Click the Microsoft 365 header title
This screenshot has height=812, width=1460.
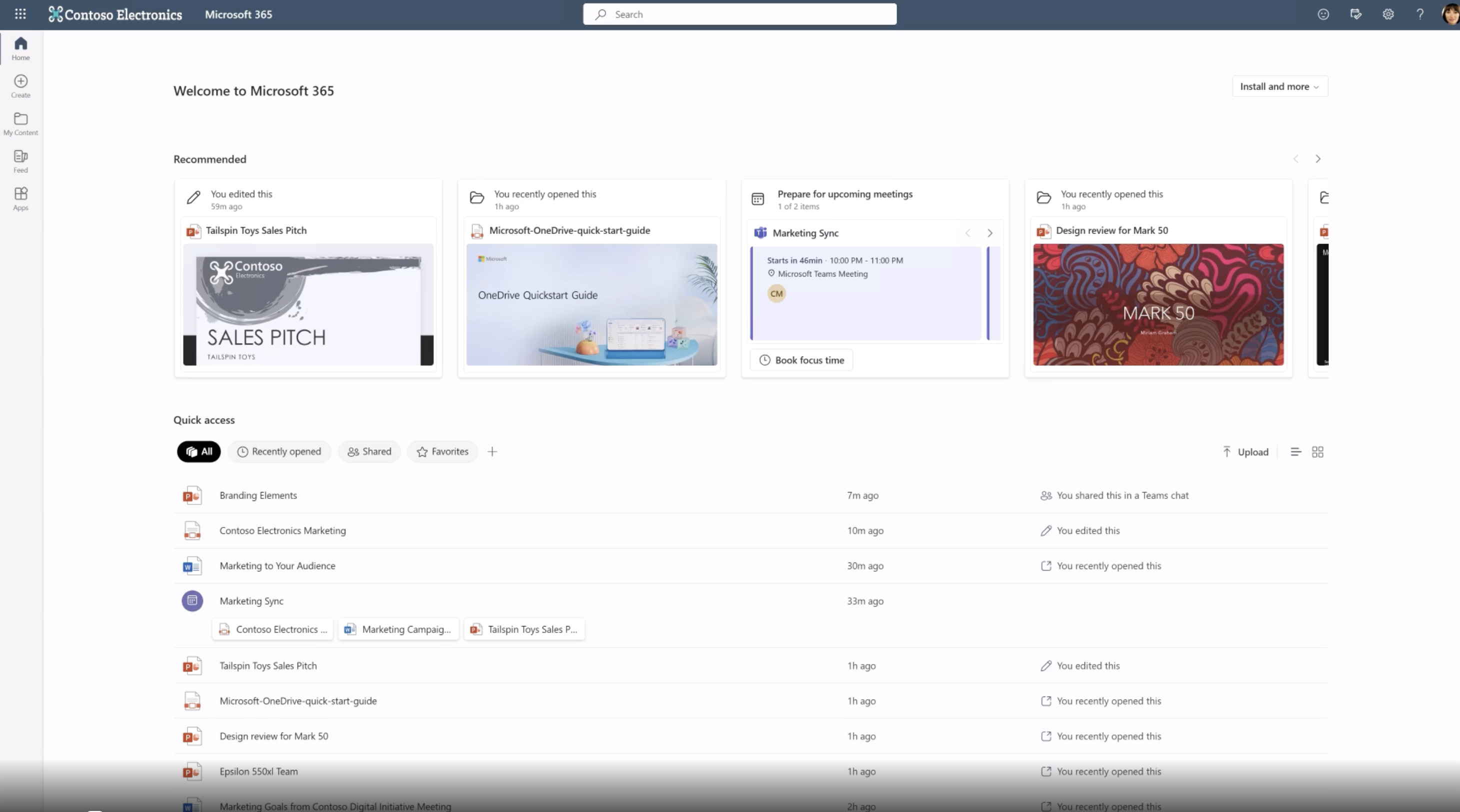[x=238, y=14]
